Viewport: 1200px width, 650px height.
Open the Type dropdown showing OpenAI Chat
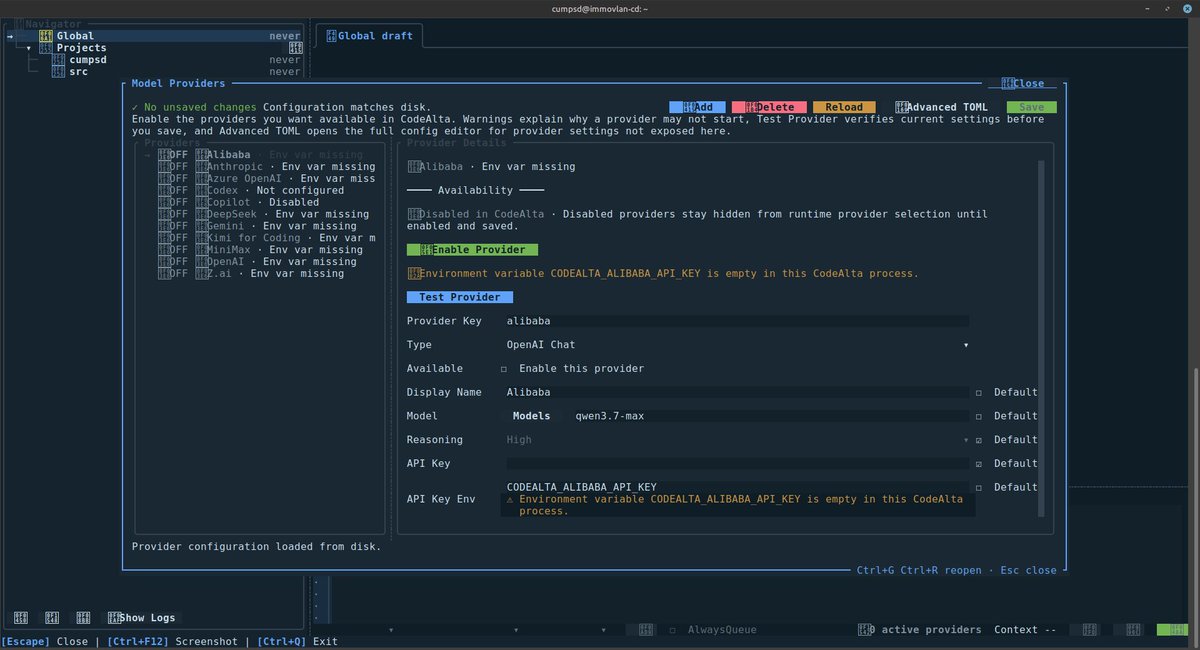click(737, 345)
